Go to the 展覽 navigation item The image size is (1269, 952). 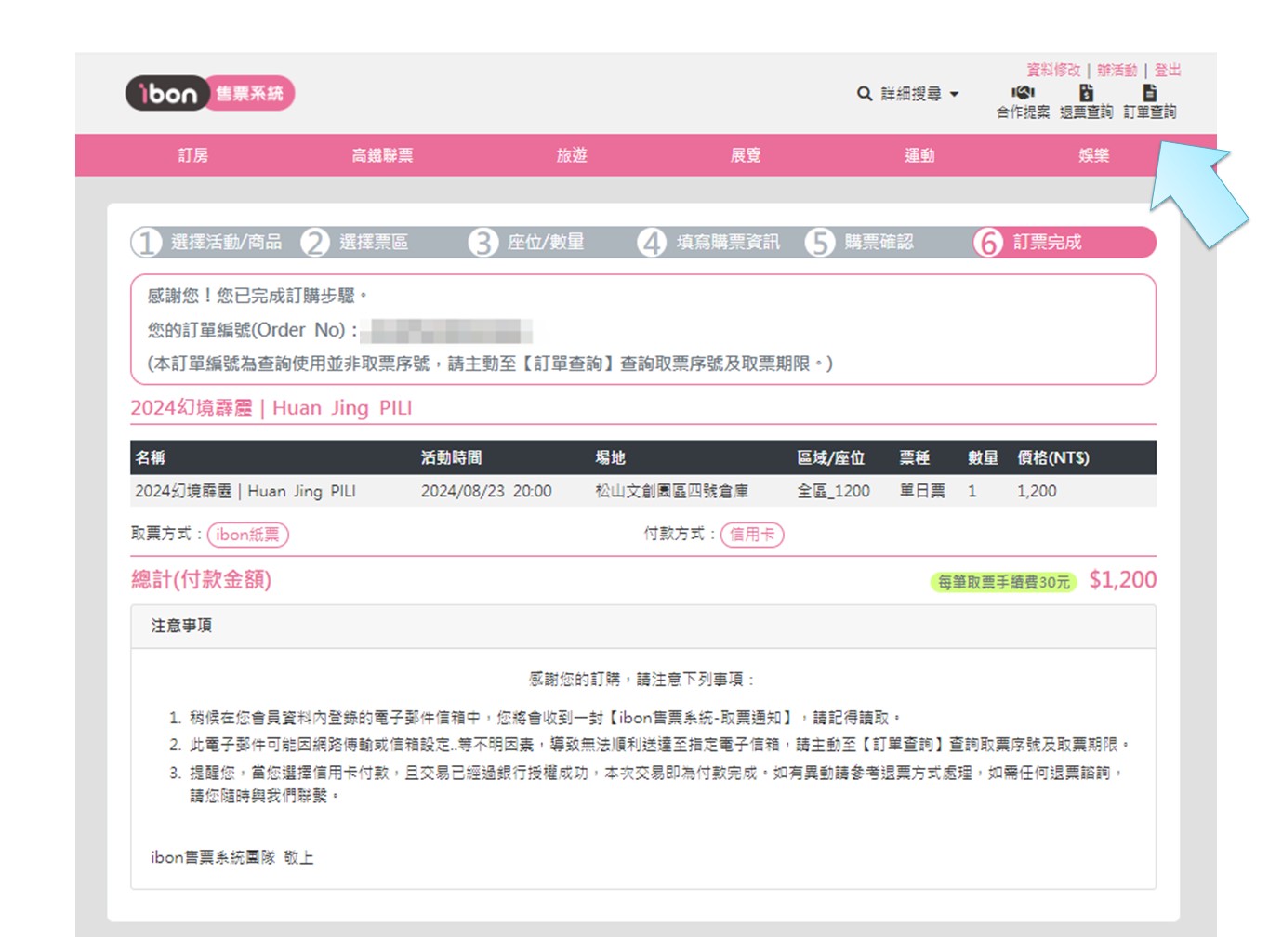(746, 155)
